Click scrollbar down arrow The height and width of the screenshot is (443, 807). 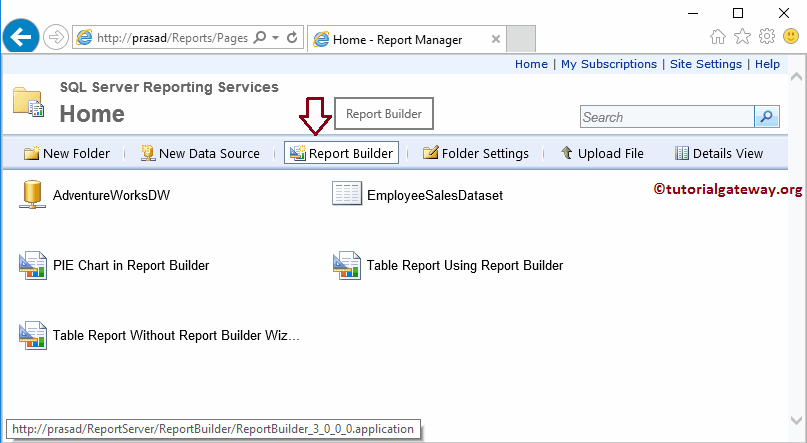(x=796, y=420)
